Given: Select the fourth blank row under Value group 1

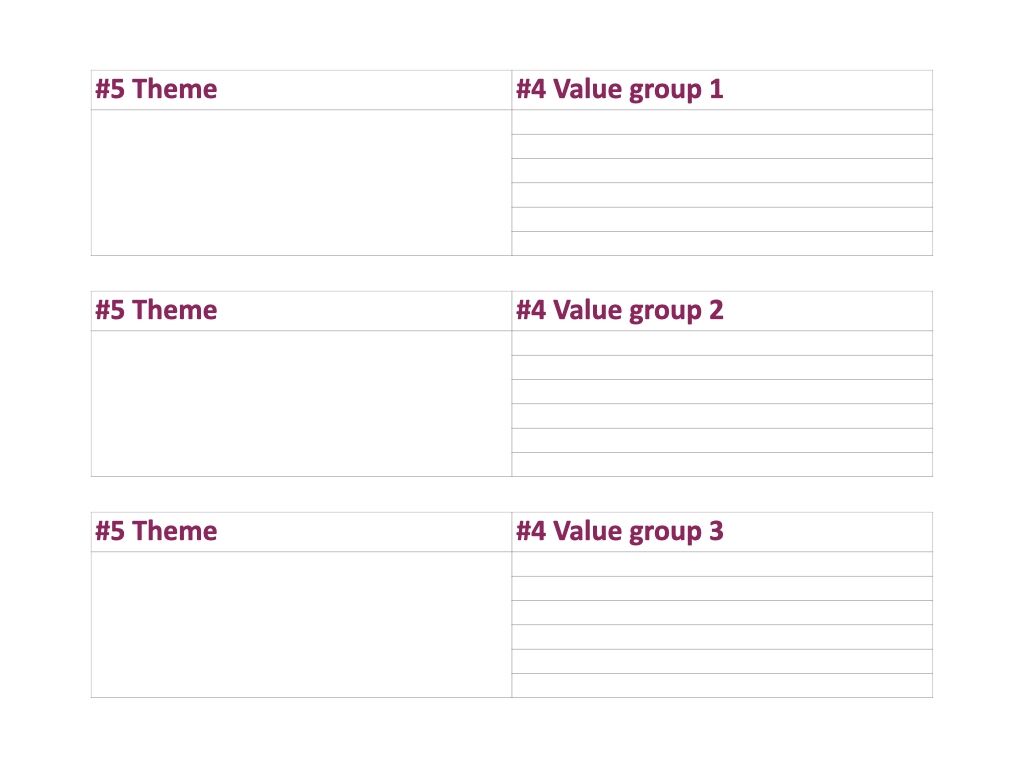Looking at the screenshot, I should (722, 195).
